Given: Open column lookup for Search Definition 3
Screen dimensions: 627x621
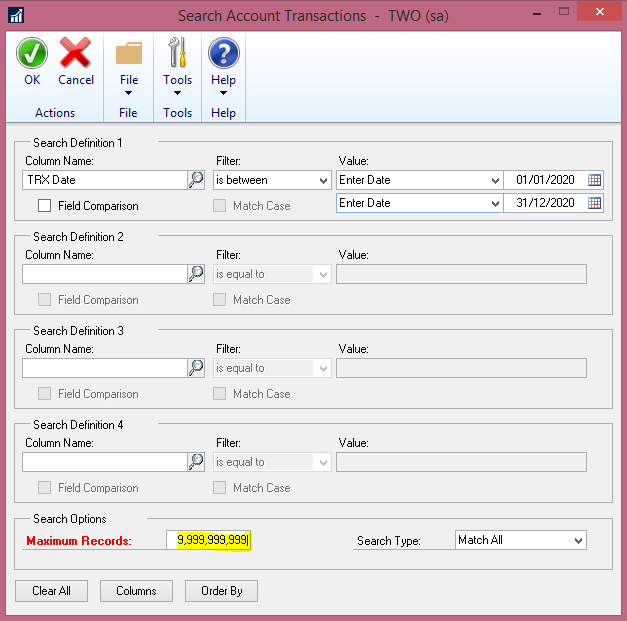Looking at the screenshot, I should (196, 368).
